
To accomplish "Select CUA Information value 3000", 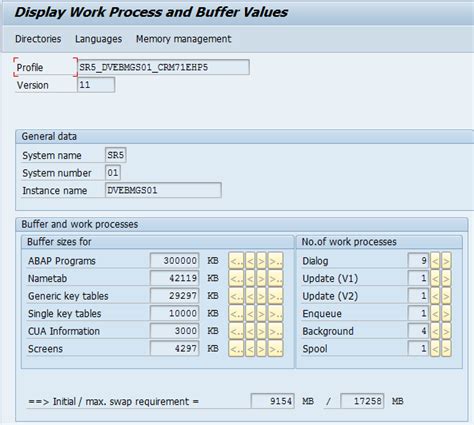I will 175,331.
